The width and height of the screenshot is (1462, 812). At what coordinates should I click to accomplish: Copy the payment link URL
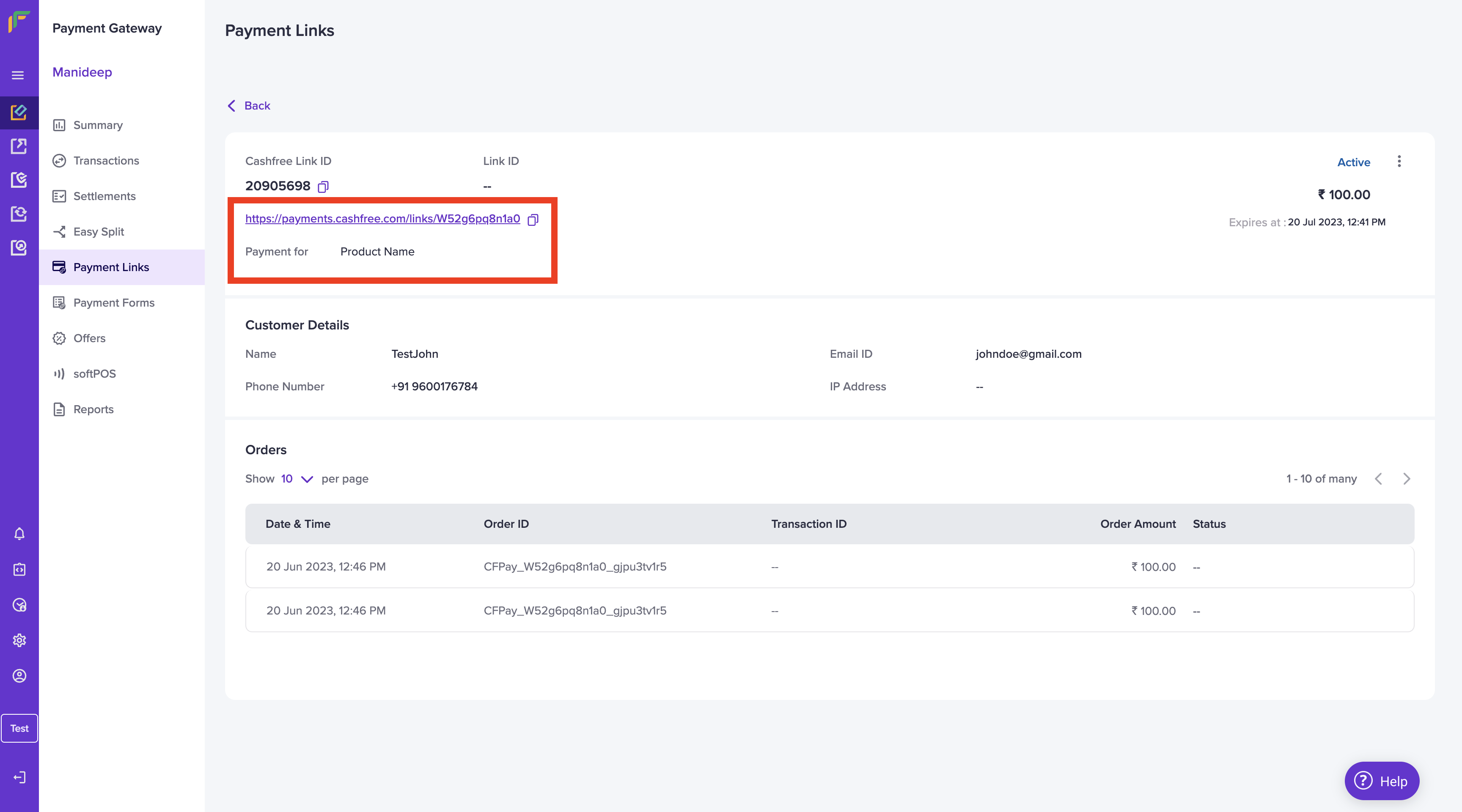[532, 219]
